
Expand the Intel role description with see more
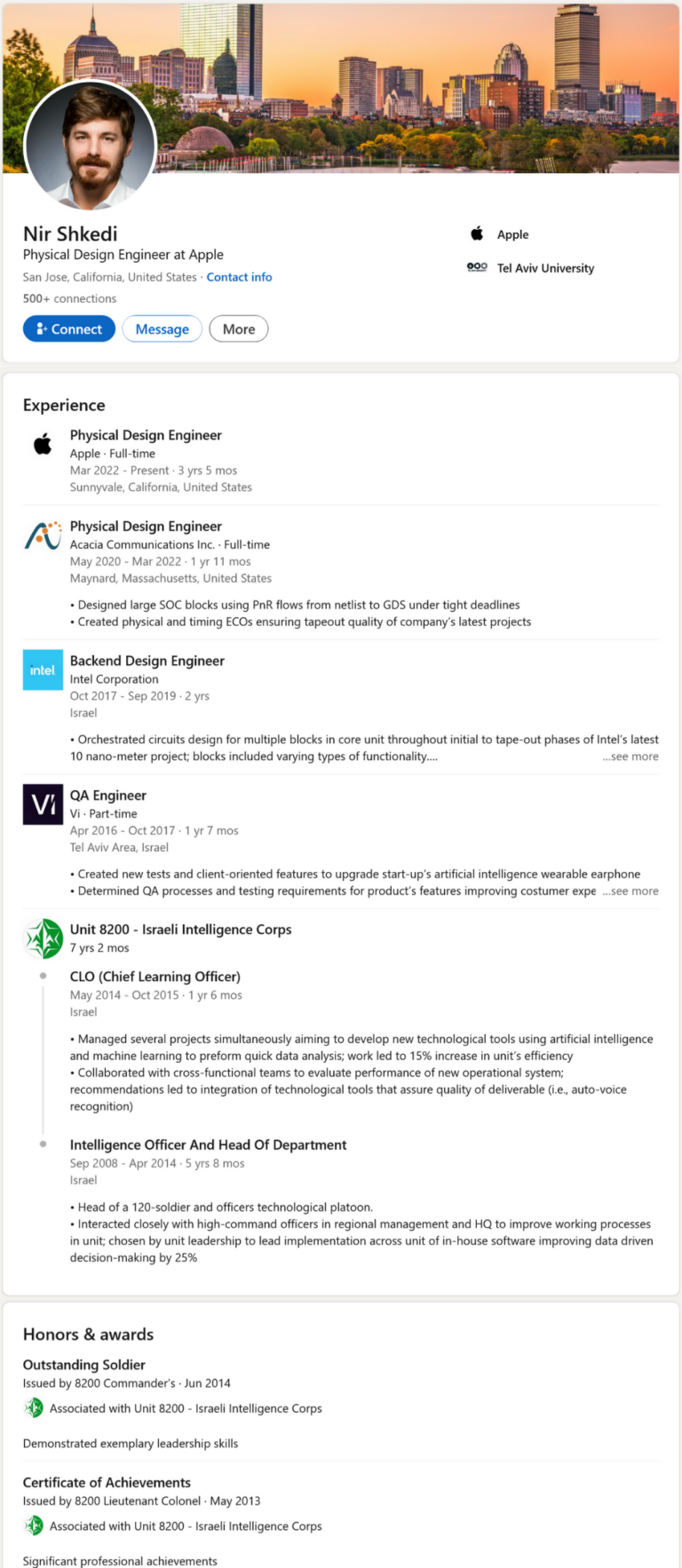tap(630, 756)
